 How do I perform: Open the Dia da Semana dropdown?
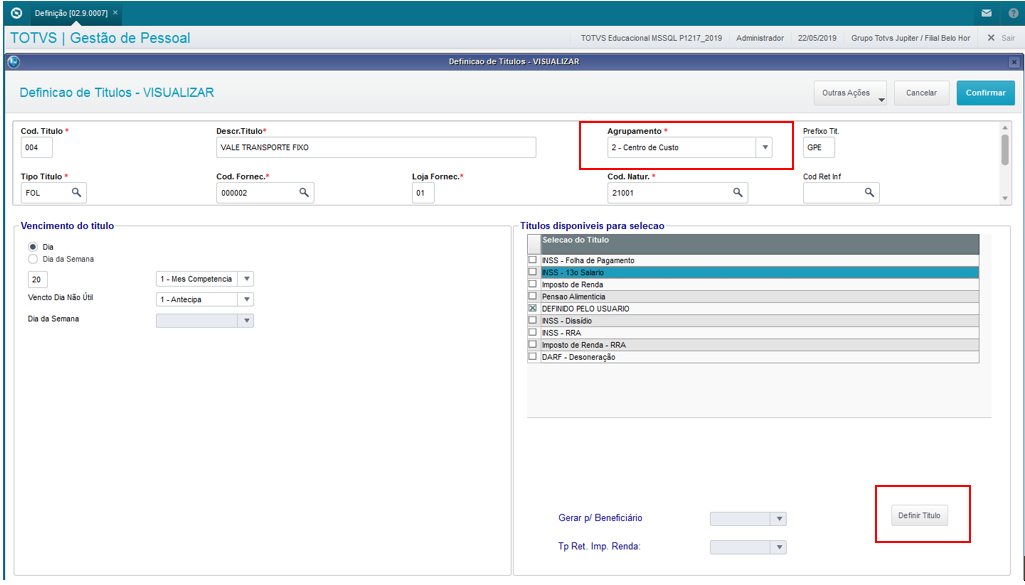(x=246, y=320)
